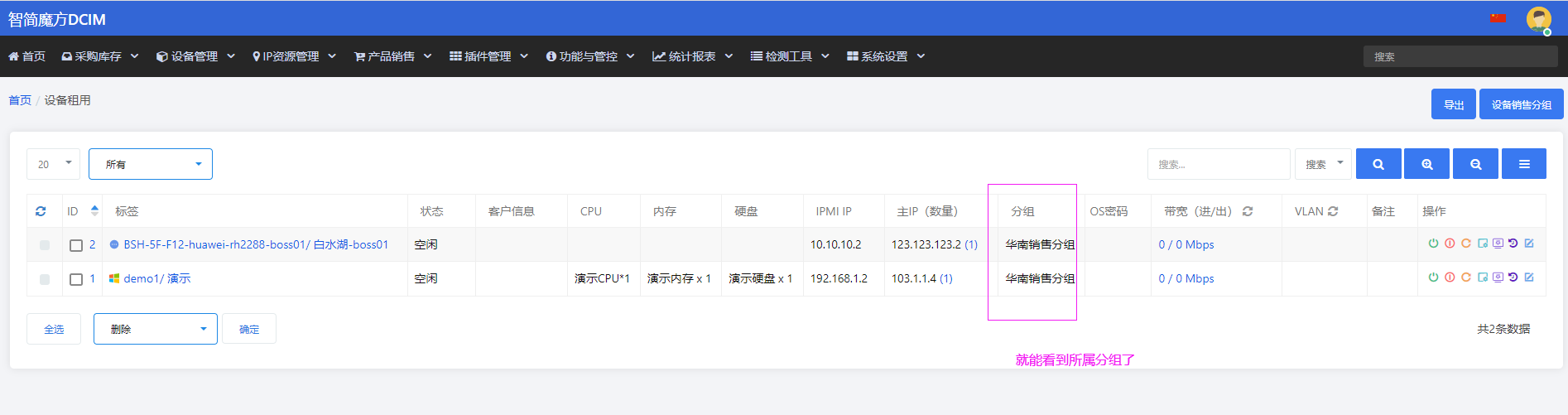Tick the checkbox for device ID 2
The image size is (1568, 415).
pyautogui.click(x=76, y=245)
